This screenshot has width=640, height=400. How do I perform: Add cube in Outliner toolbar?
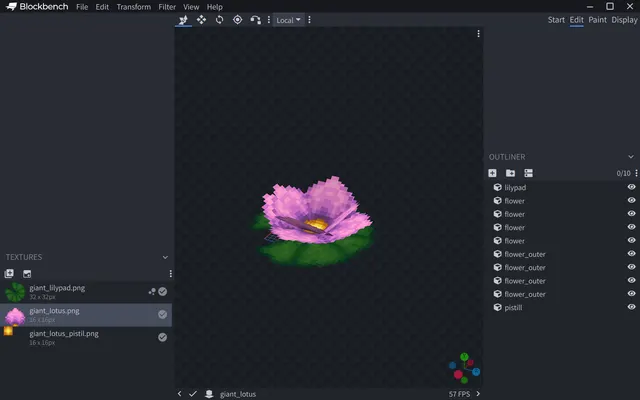click(x=492, y=173)
